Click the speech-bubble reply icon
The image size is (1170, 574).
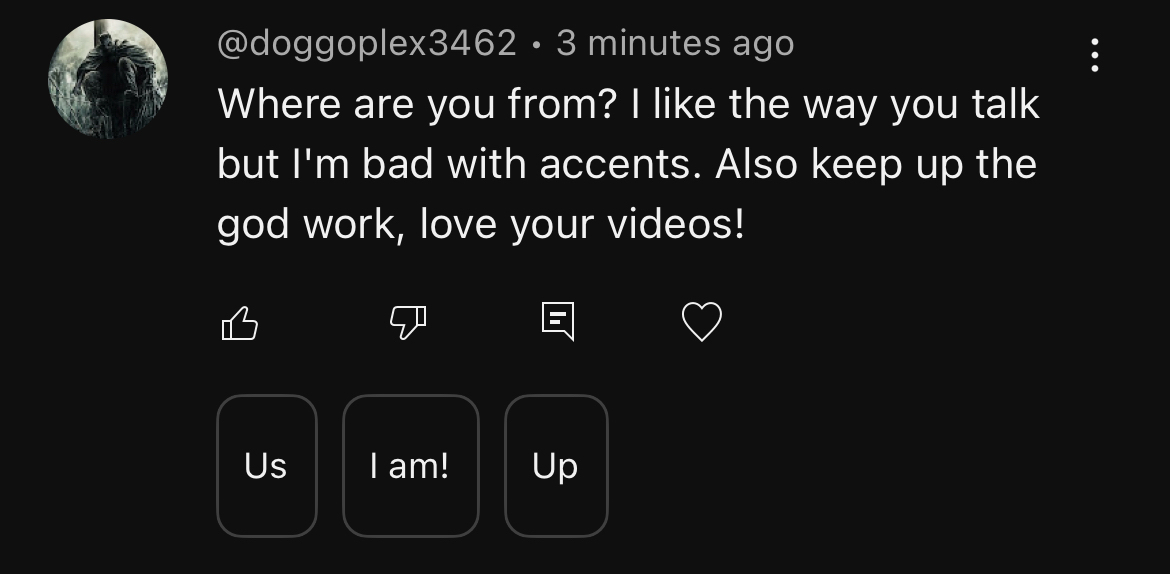pyautogui.click(x=557, y=321)
